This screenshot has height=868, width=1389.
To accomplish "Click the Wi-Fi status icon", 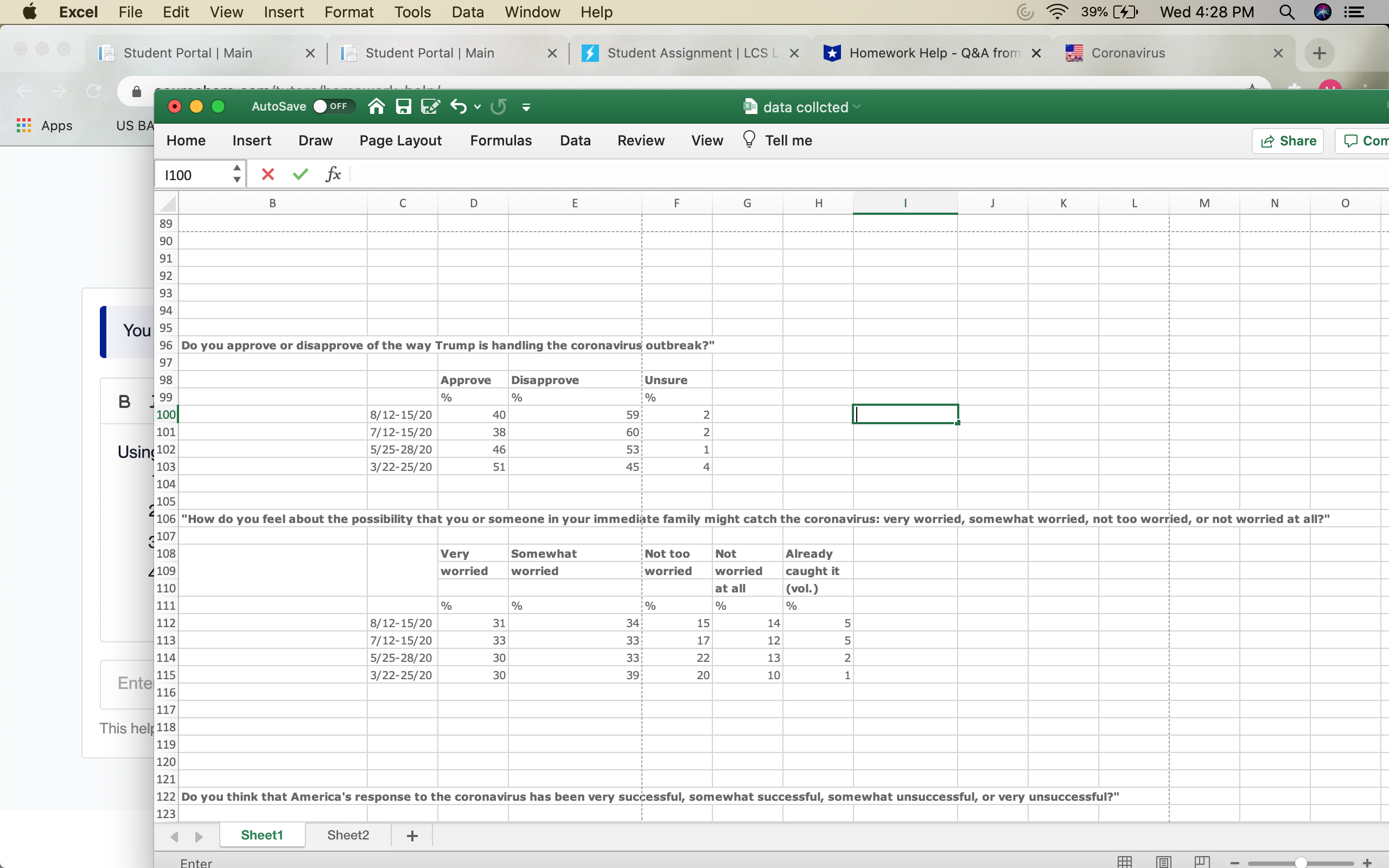I will pos(1057,12).
